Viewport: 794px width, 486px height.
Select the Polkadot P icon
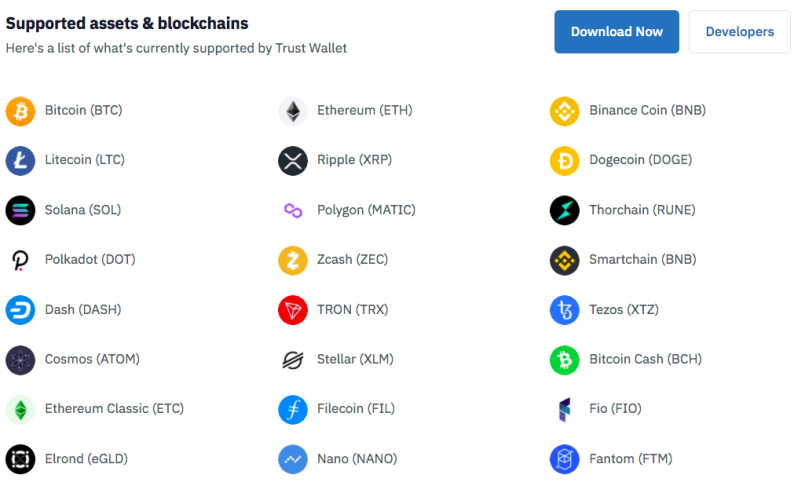(20, 260)
